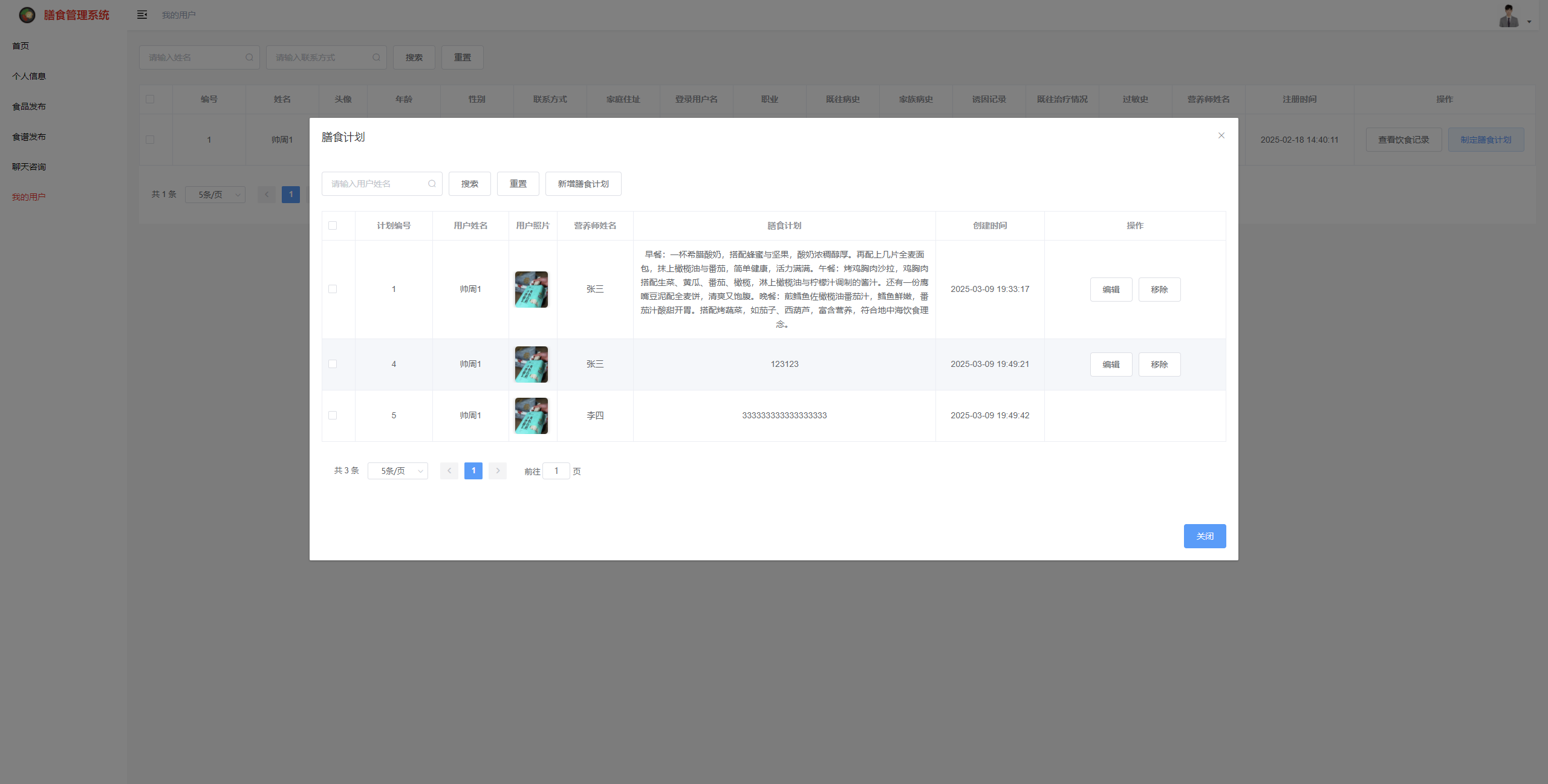Click 移除 for plan 4
Image resolution: width=1548 pixels, height=784 pixels.
(1160, 364)
